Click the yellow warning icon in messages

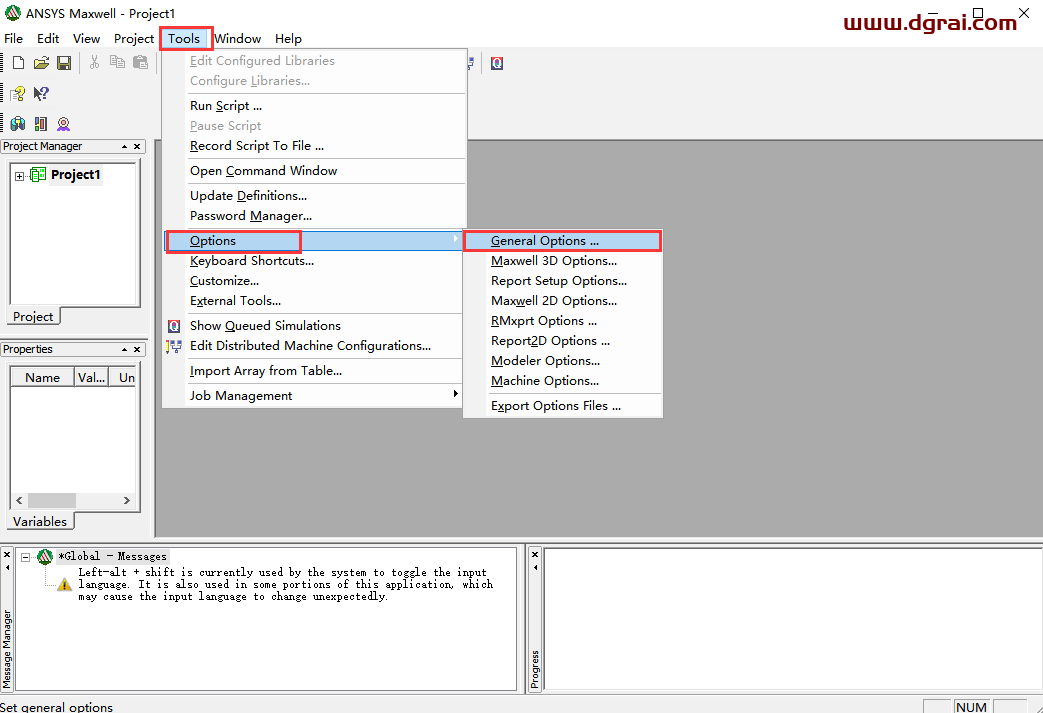(65, 585)
